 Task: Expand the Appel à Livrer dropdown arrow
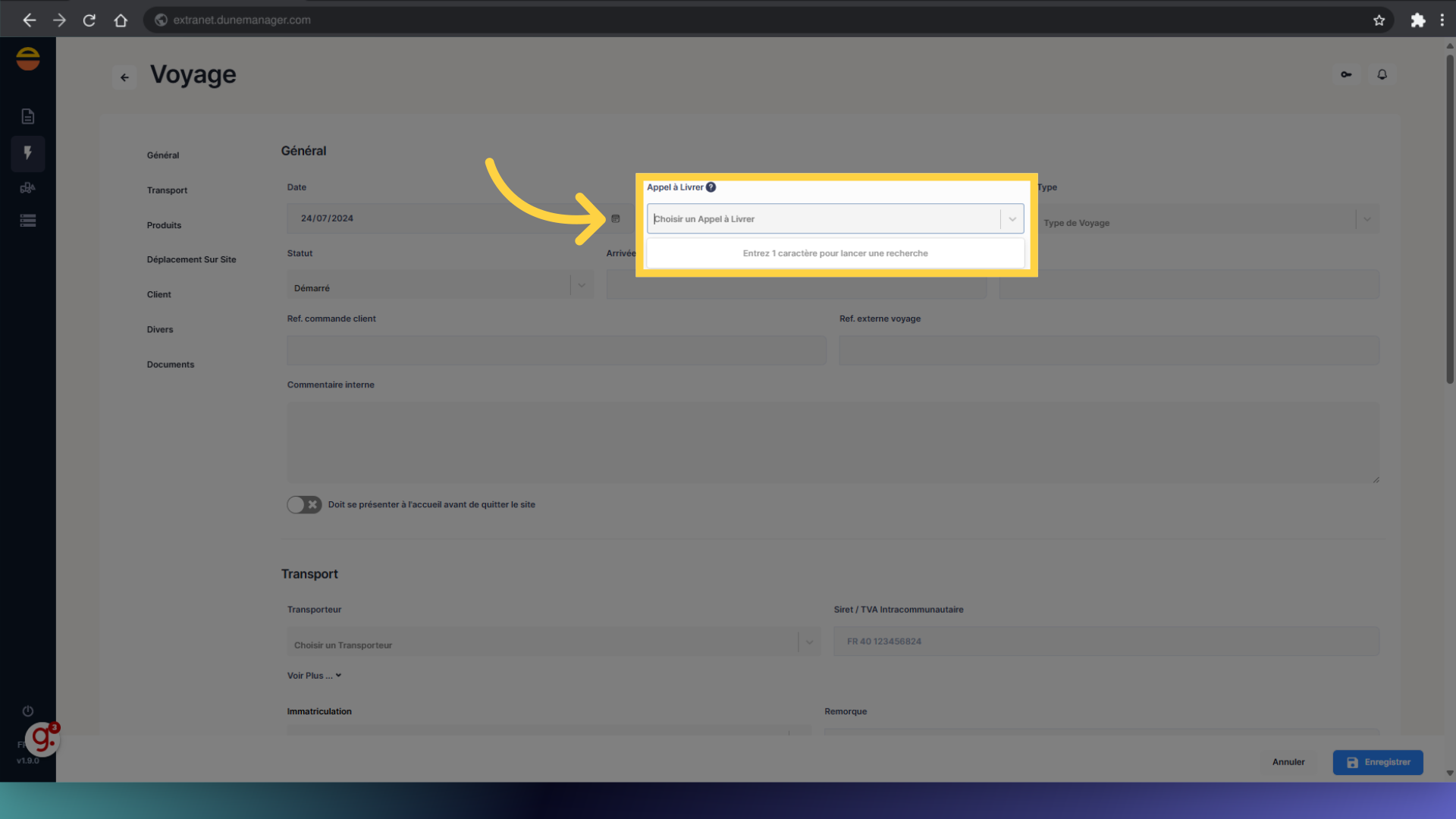[1012, 219]
